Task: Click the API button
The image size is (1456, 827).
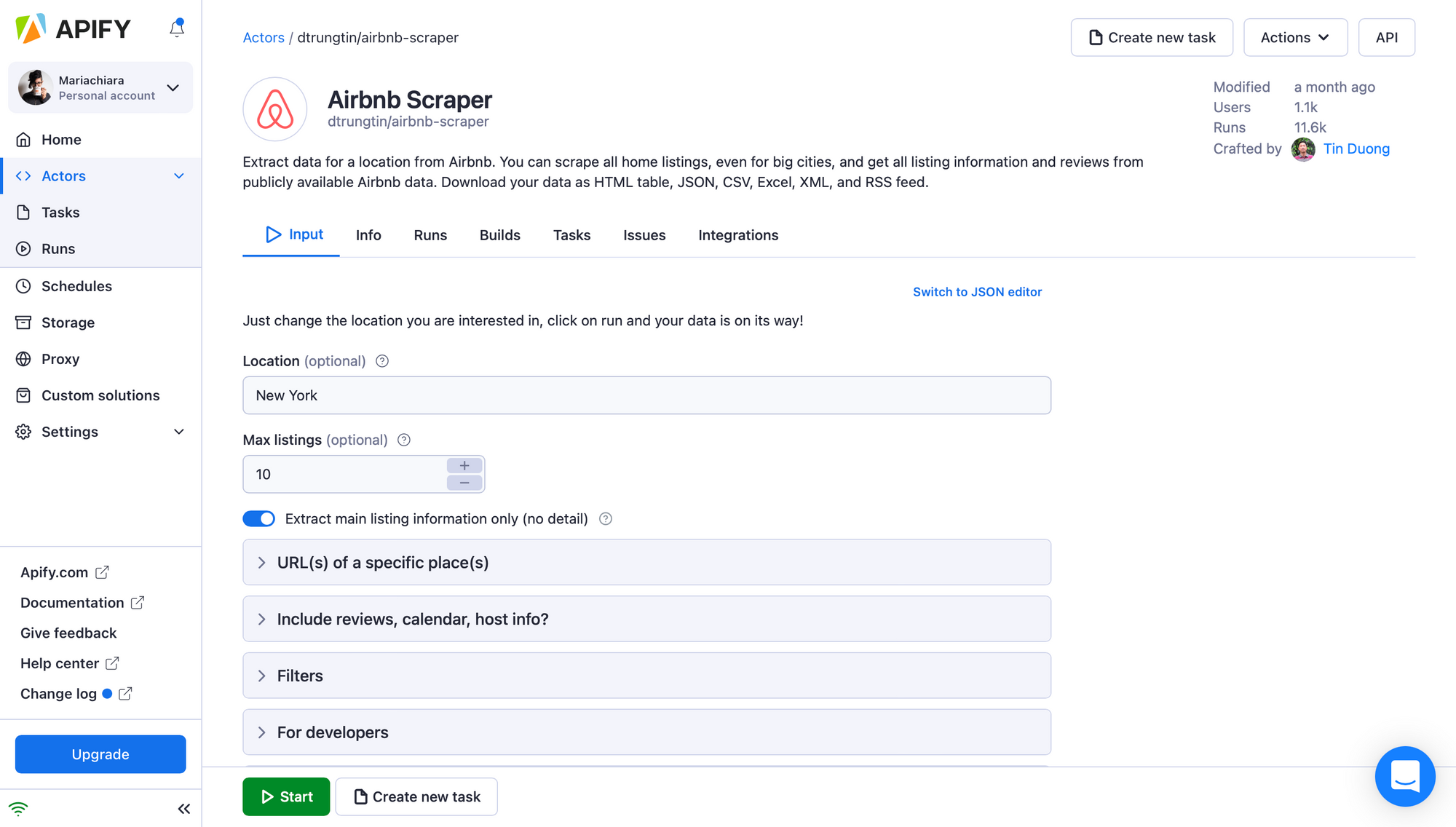Action: [x=1386, y=37]
